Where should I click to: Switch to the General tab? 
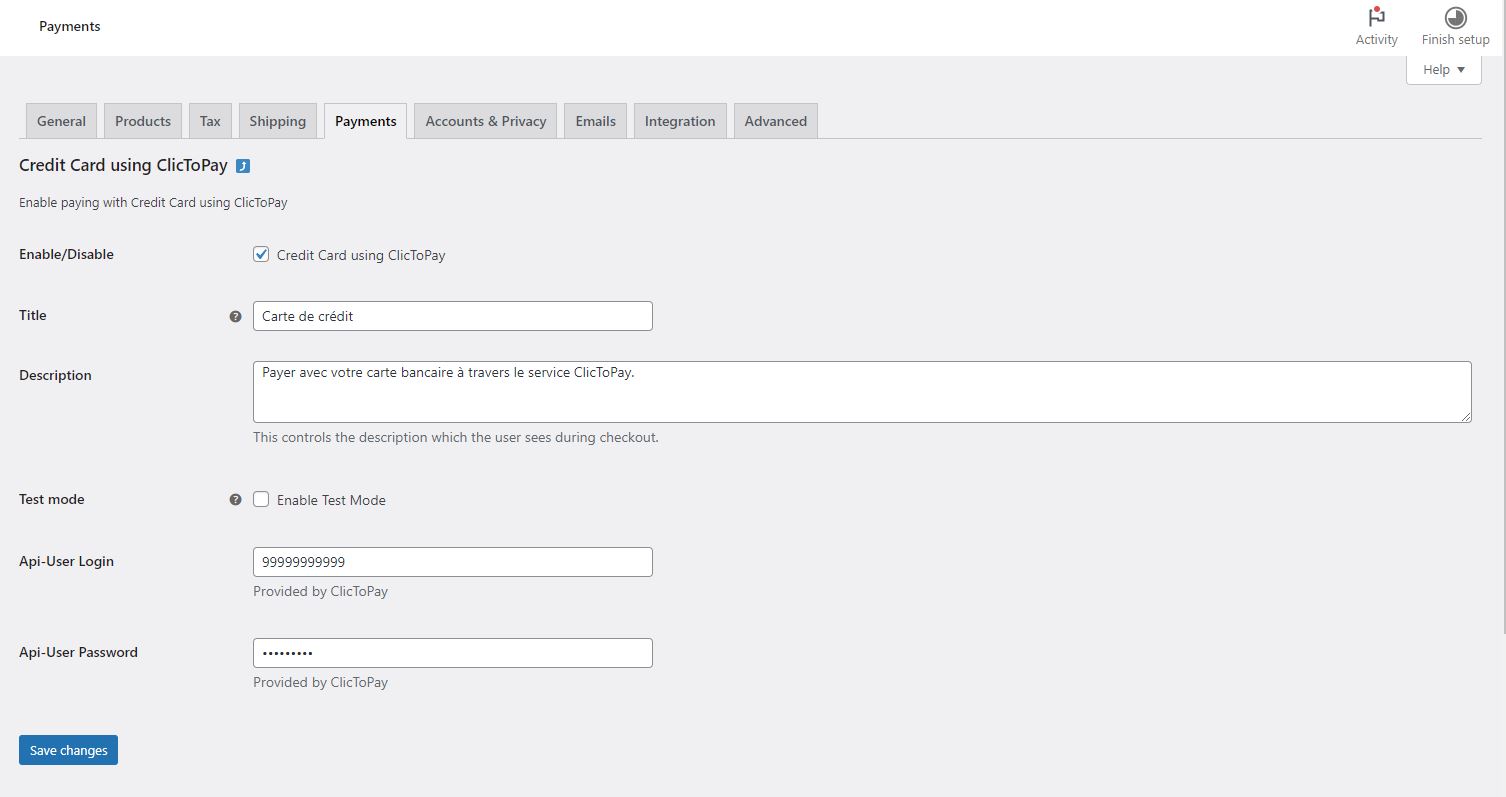61,121
